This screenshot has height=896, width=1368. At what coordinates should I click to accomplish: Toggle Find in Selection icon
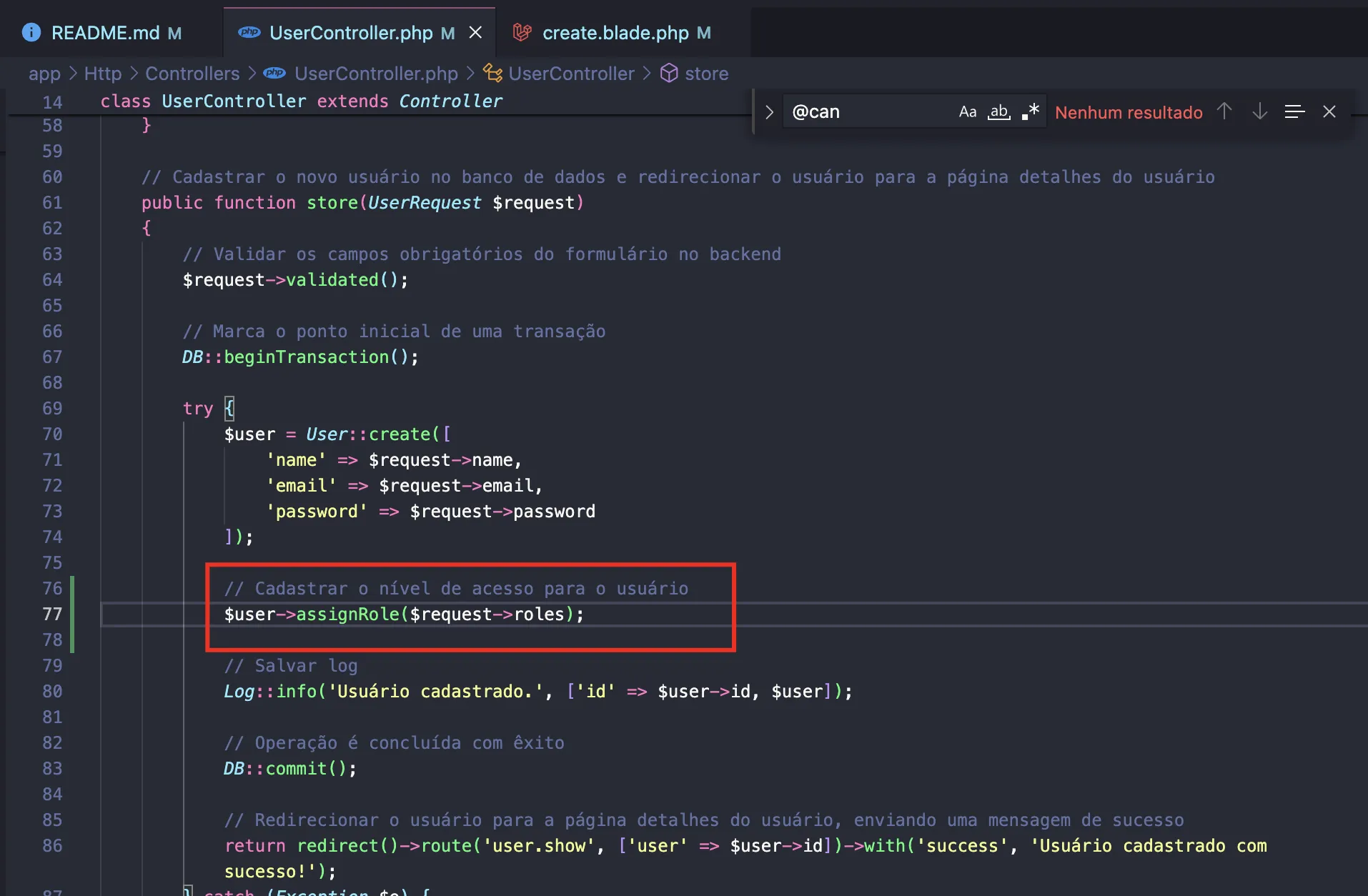tap(1294, 112)
